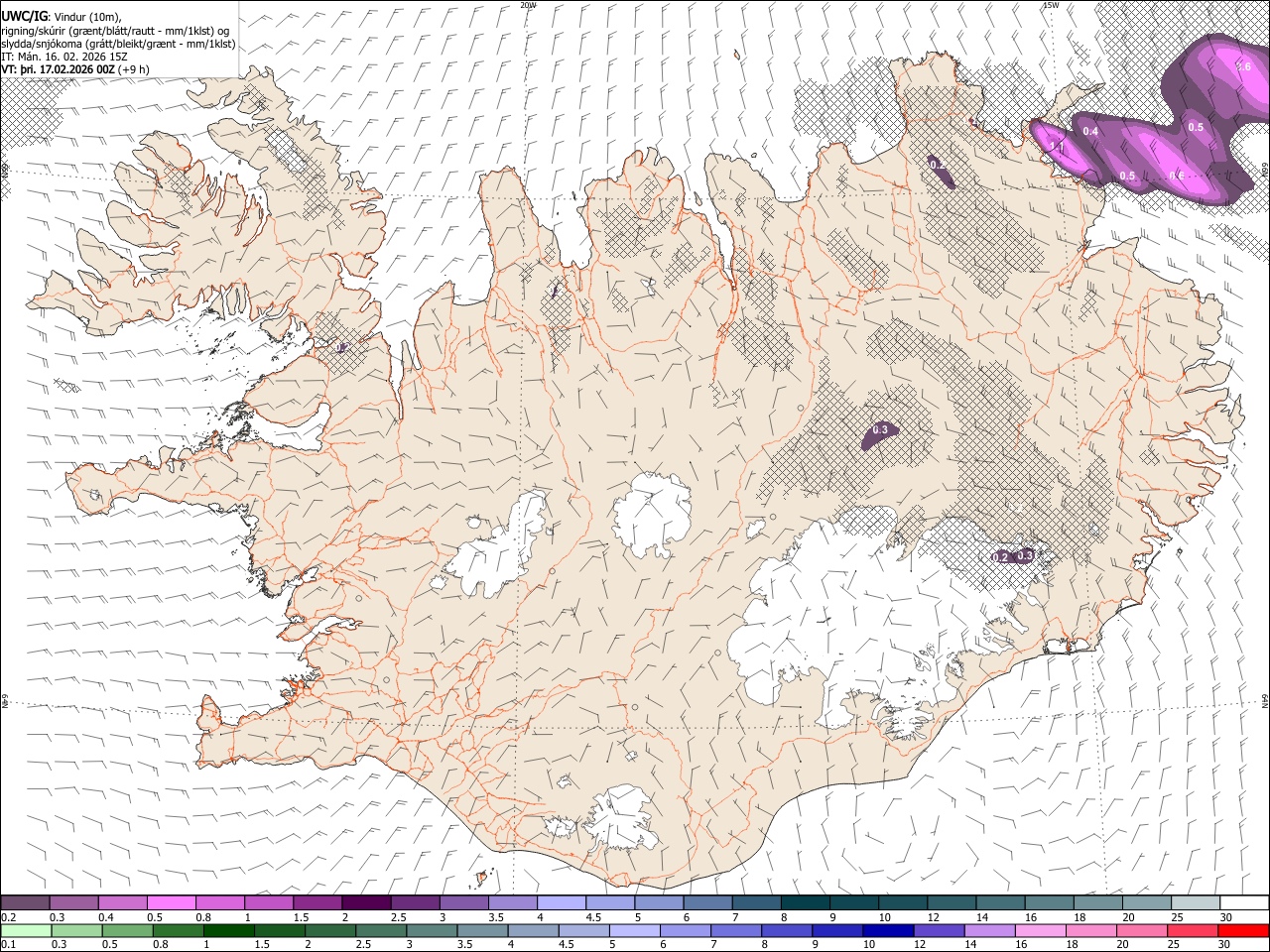
Task: Click the 'slydda/snjókoma' legend description line
Action: tap(118, 44)
